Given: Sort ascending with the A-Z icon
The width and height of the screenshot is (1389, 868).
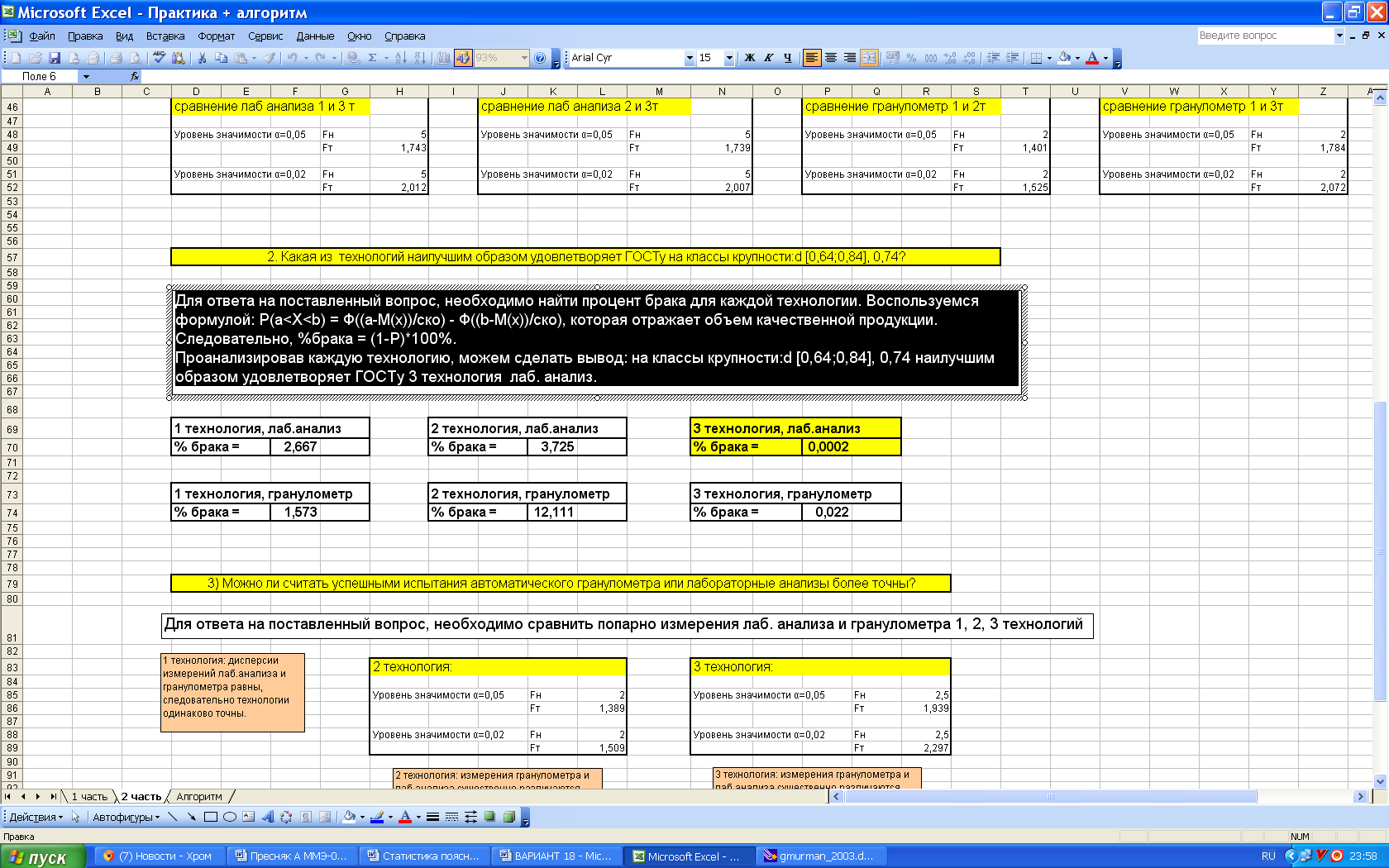Looking at the screenshot, I should click(x=401, y=58).
